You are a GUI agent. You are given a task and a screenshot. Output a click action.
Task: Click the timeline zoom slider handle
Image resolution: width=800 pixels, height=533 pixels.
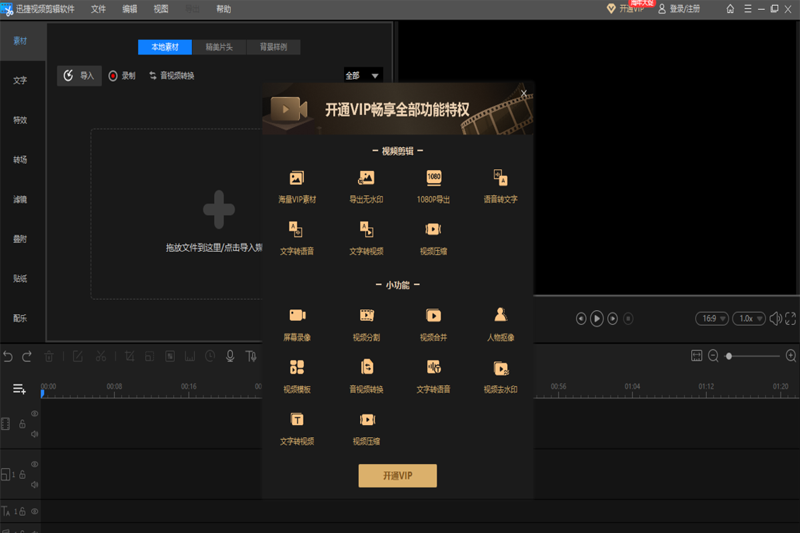click(729, 356)
